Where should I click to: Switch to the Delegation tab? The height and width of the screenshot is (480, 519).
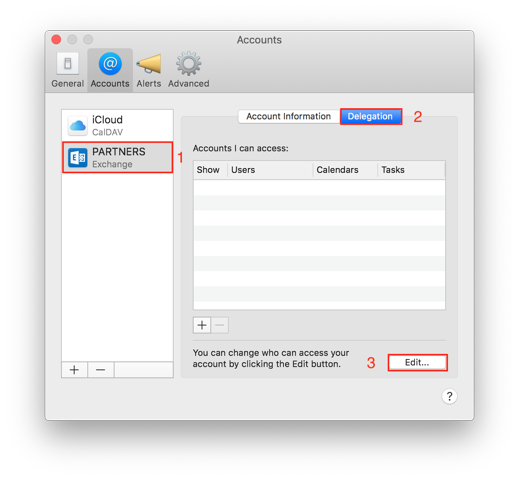pos(371,116)
